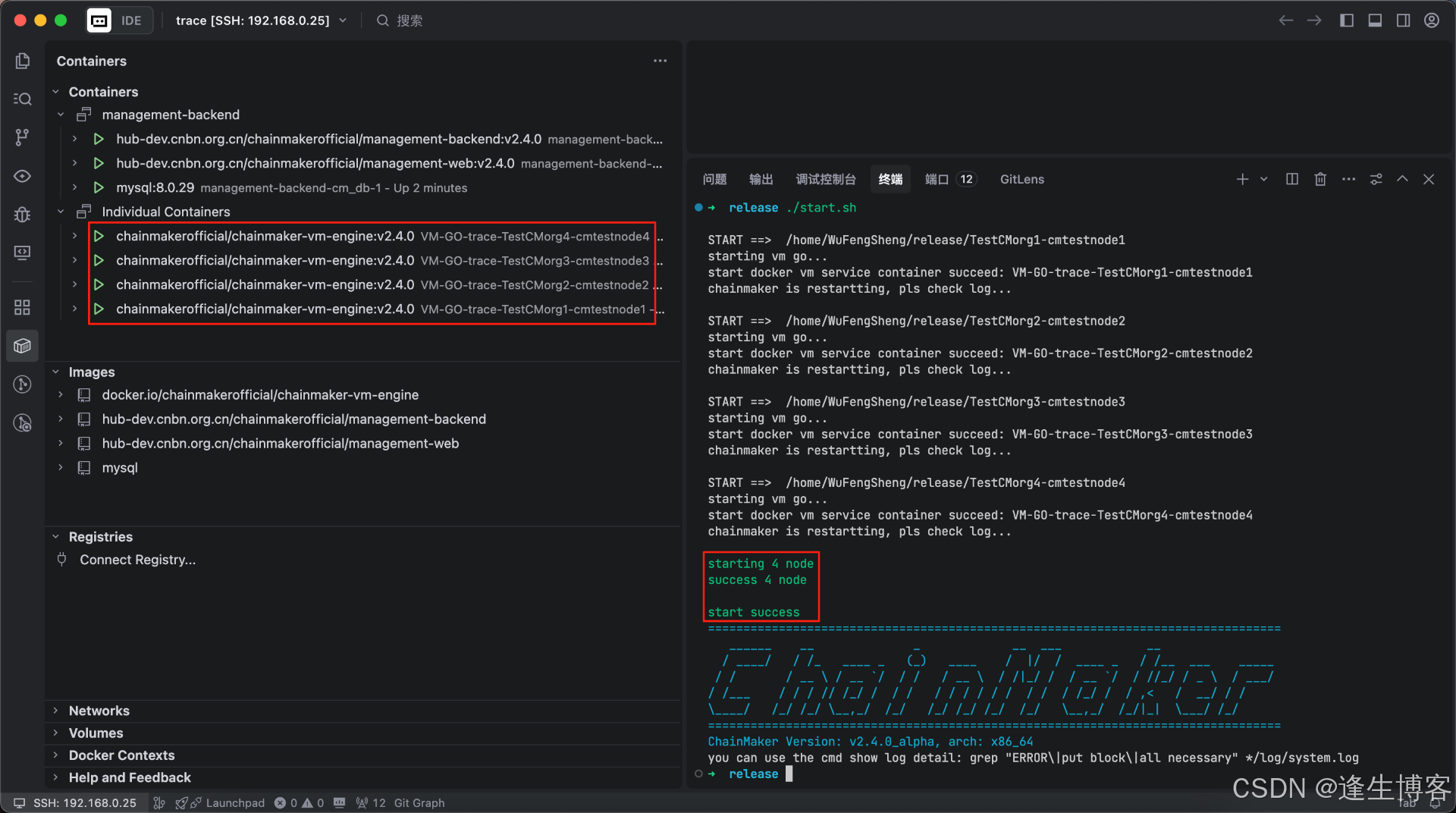Switch to the GitLens tab

coord(1021,179)
